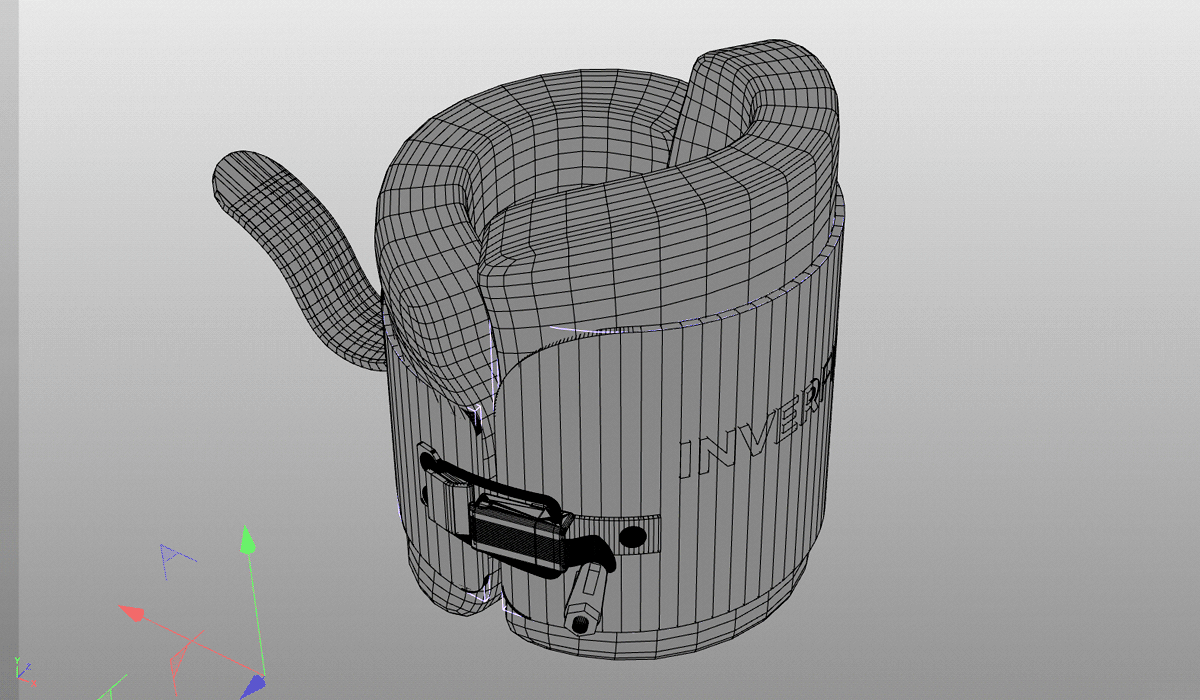Screen dimensions: 1200x700
Task: Click the round hole in the strap
Action: point(632,538)
